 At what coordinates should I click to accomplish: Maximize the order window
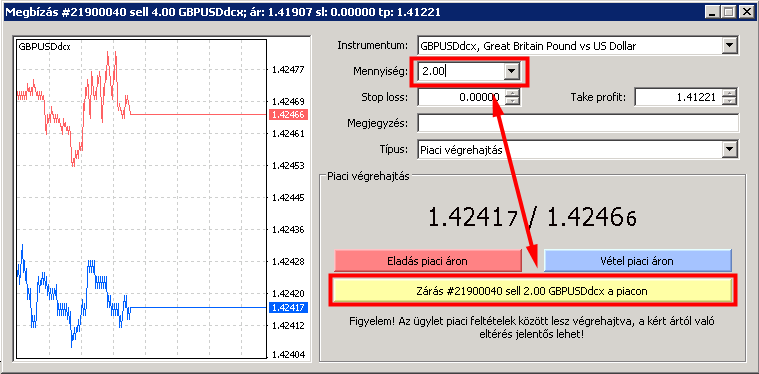coord(727,12)
